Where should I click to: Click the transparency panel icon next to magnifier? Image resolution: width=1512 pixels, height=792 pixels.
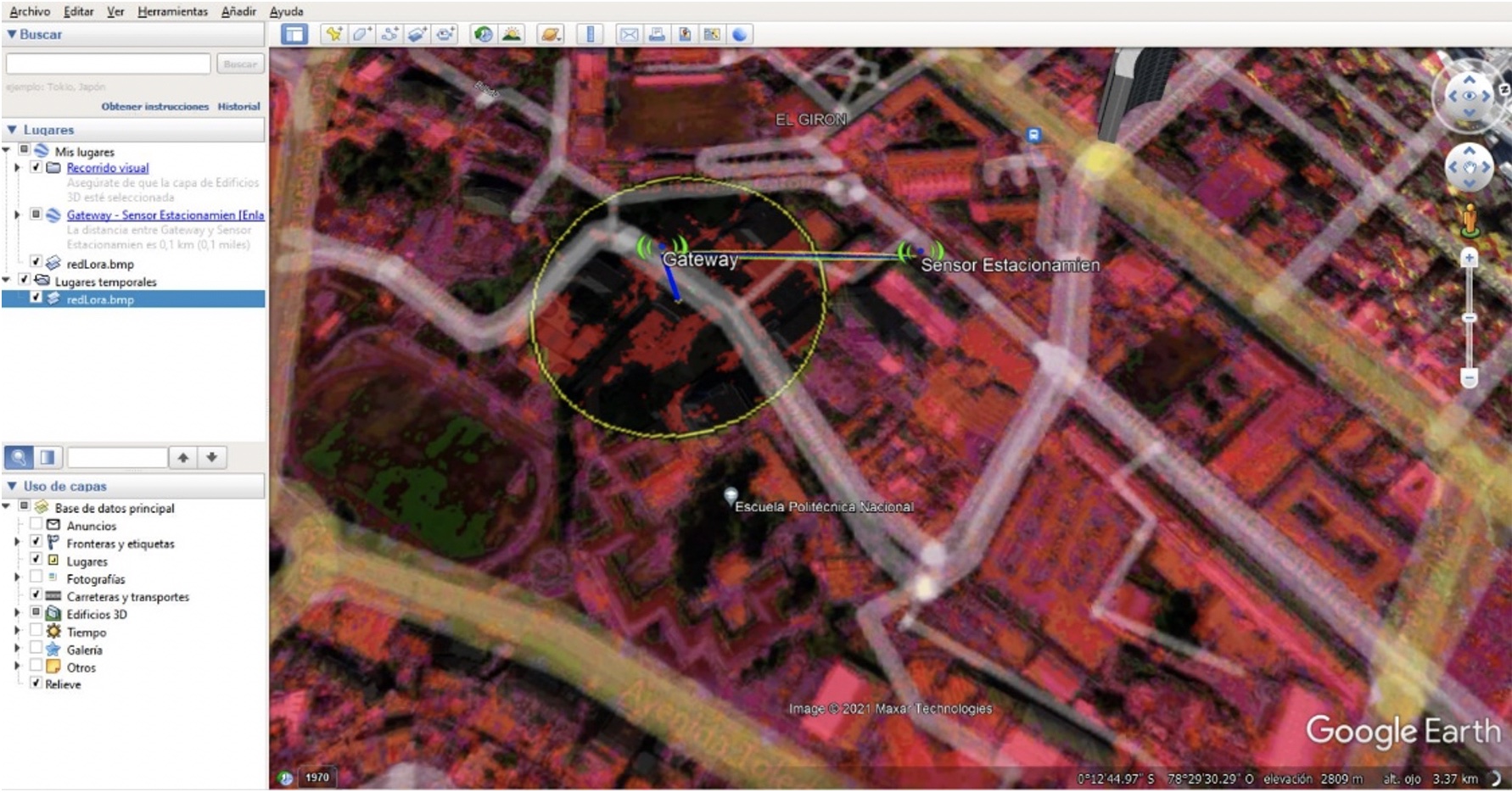pos(48,458)
